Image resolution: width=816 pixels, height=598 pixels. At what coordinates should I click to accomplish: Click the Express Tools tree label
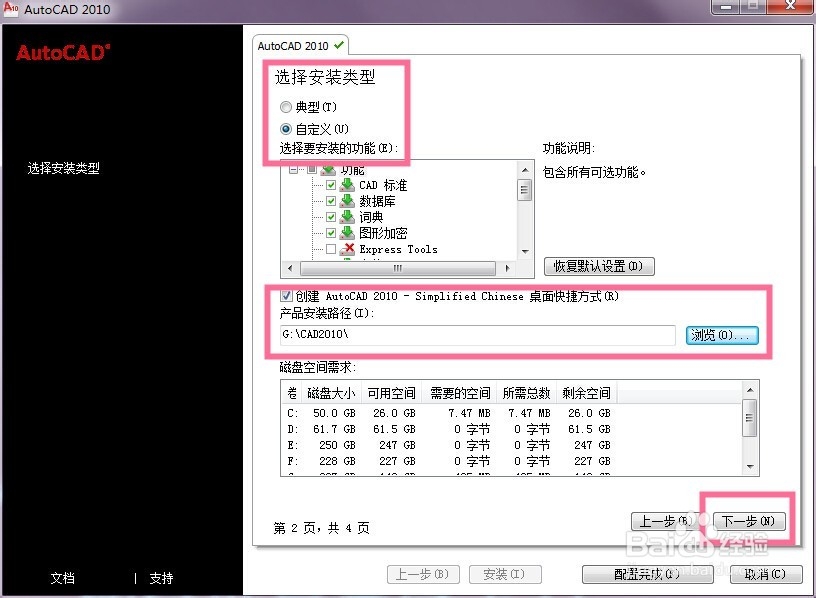click(398, 249)
